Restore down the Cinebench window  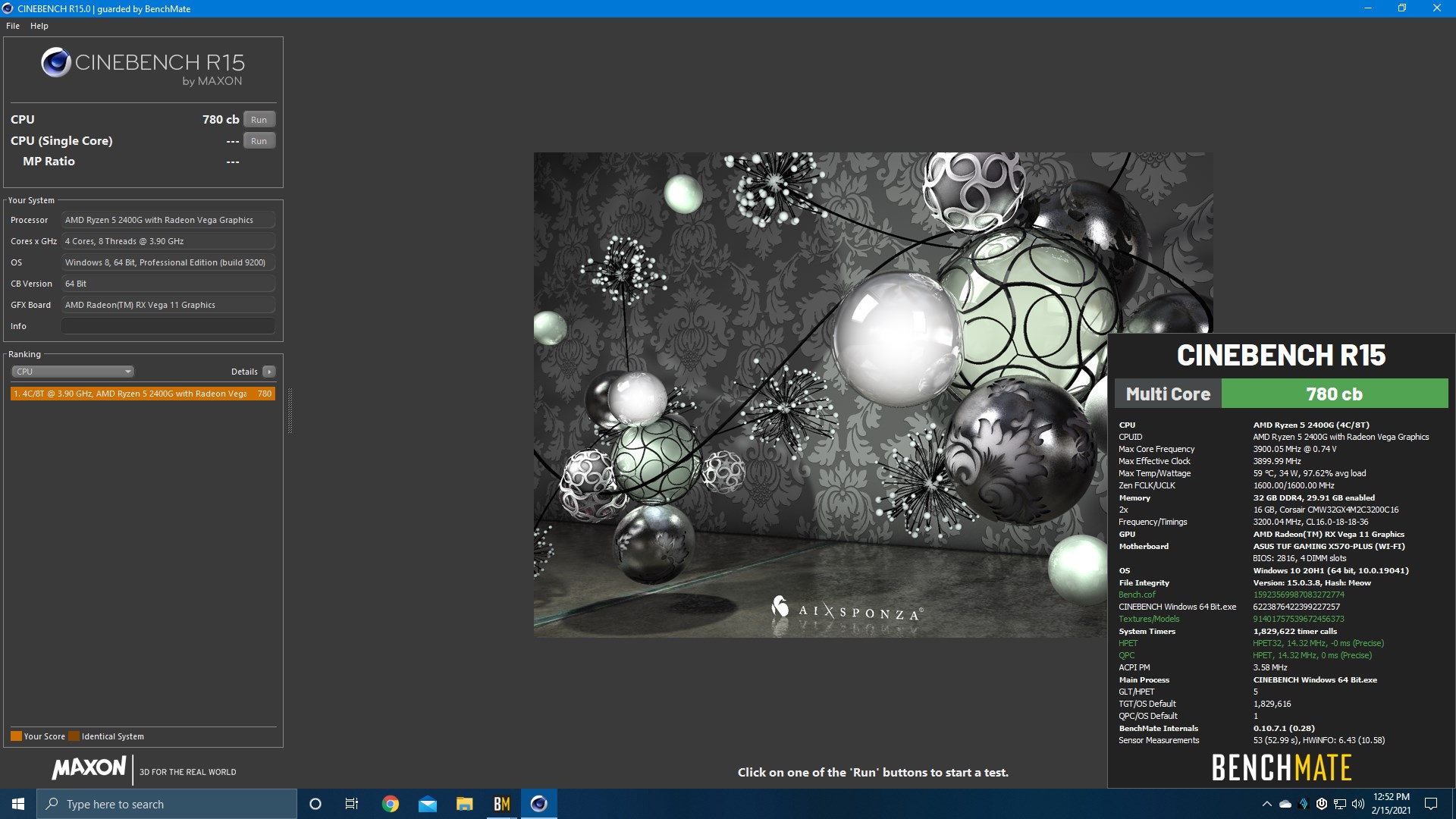tap(1402, 8)
